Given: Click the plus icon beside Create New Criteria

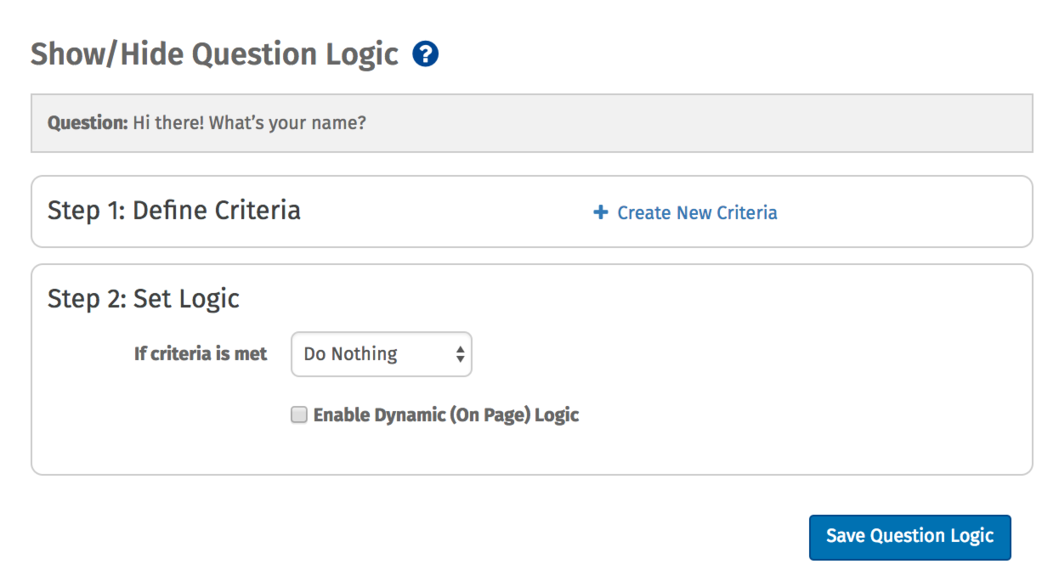Looking at the screenshot, I should pos(600,212).
